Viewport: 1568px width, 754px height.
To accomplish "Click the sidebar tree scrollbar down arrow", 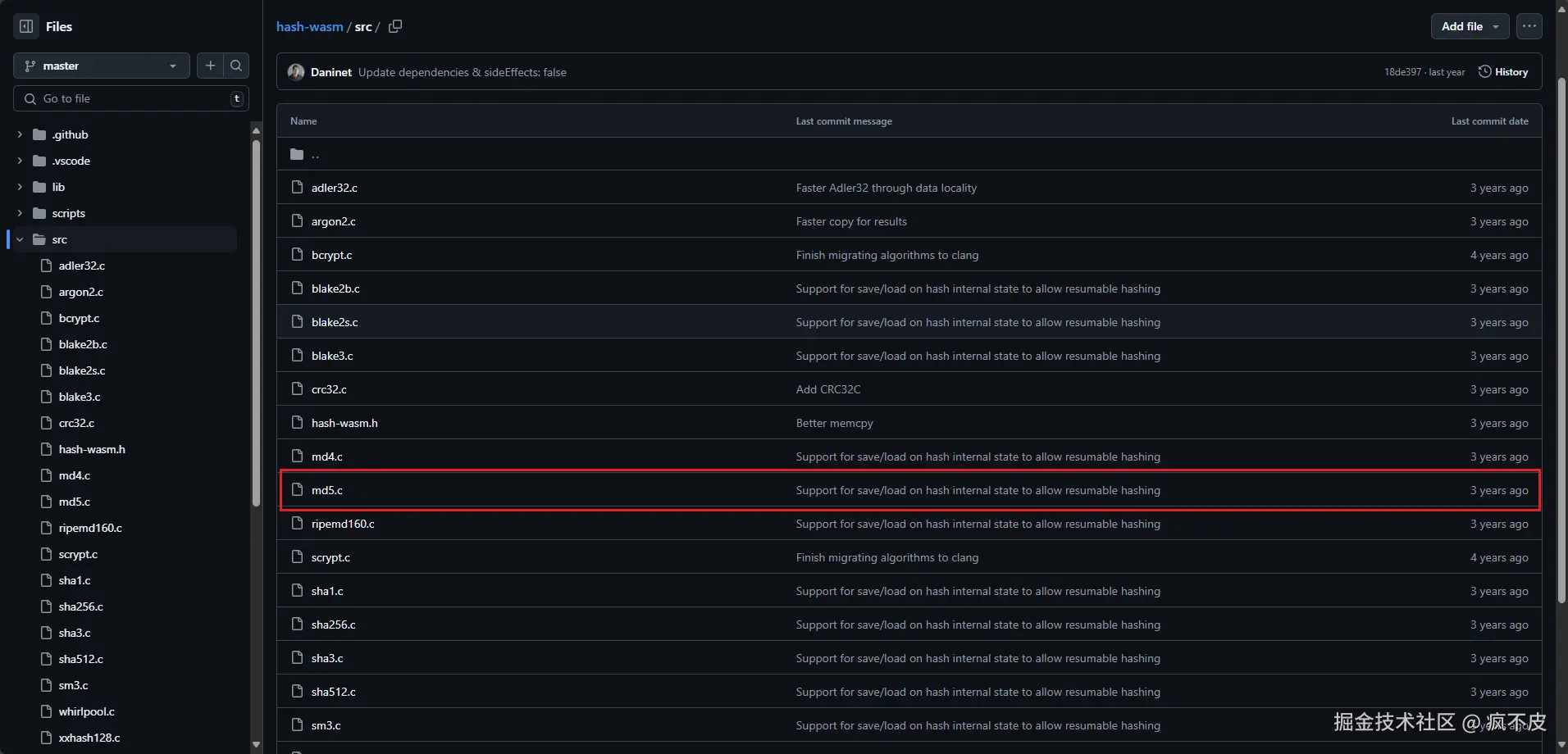I will pyautogui.click(x=256, y=745).
